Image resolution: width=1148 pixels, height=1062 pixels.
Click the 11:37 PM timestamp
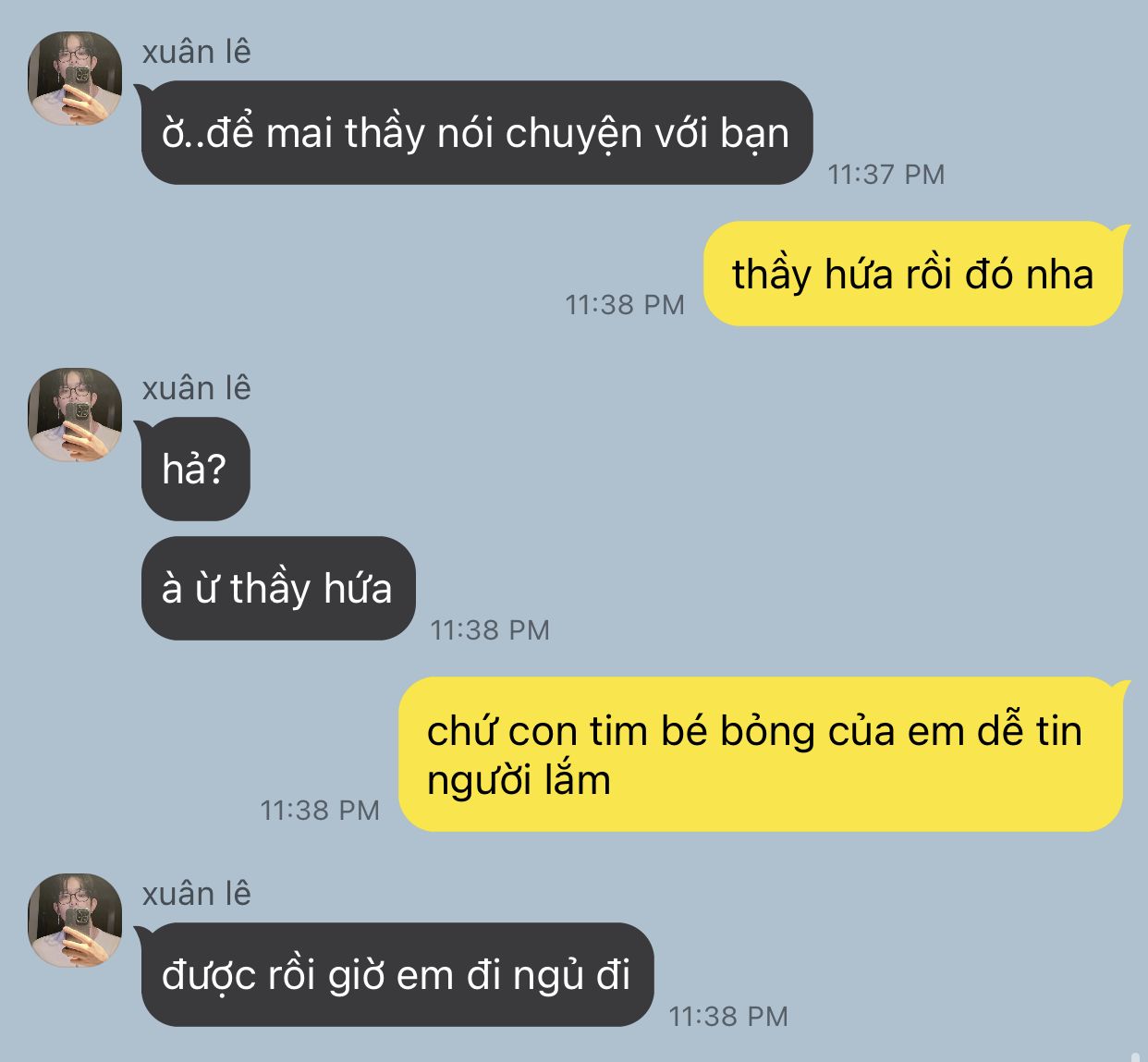pos(885,174)
